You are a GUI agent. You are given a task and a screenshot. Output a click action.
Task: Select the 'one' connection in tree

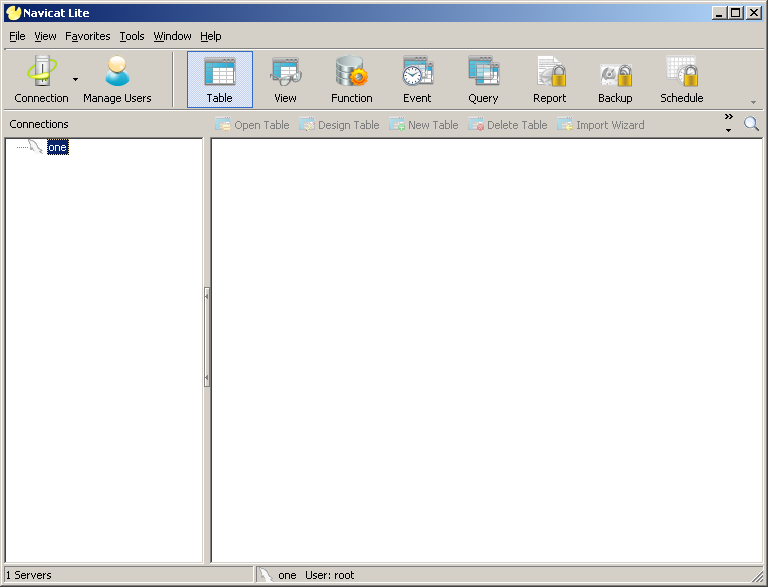pos(57,147)
